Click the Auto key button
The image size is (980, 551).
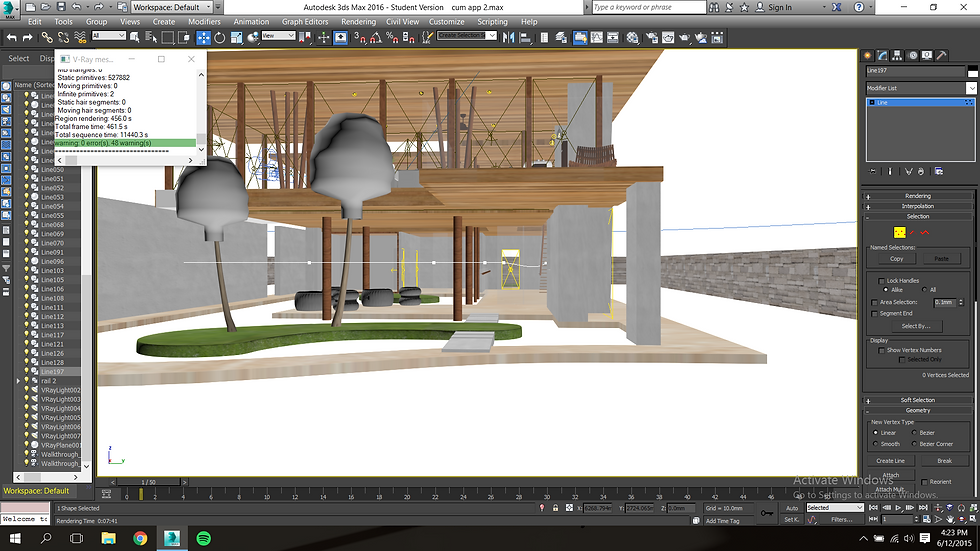792,508
